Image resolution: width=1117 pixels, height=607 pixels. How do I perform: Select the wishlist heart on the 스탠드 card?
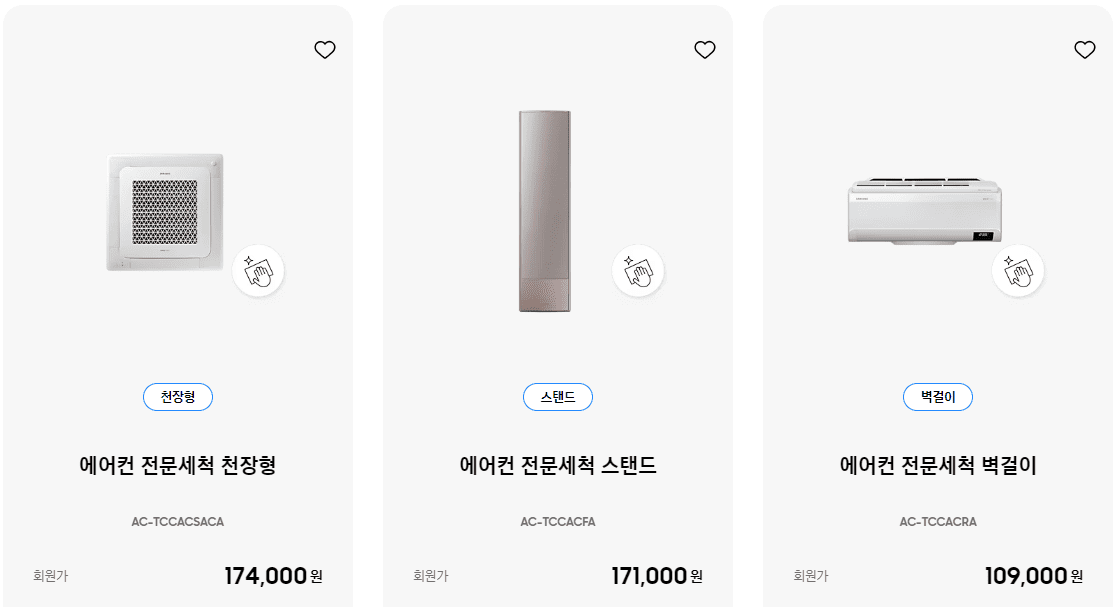[705, 48]
